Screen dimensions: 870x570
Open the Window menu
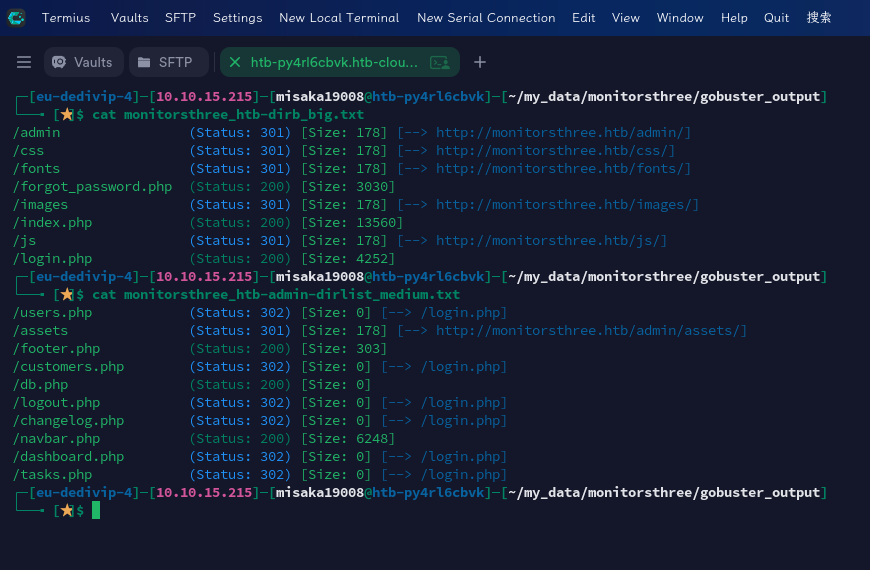click(680, 18)
